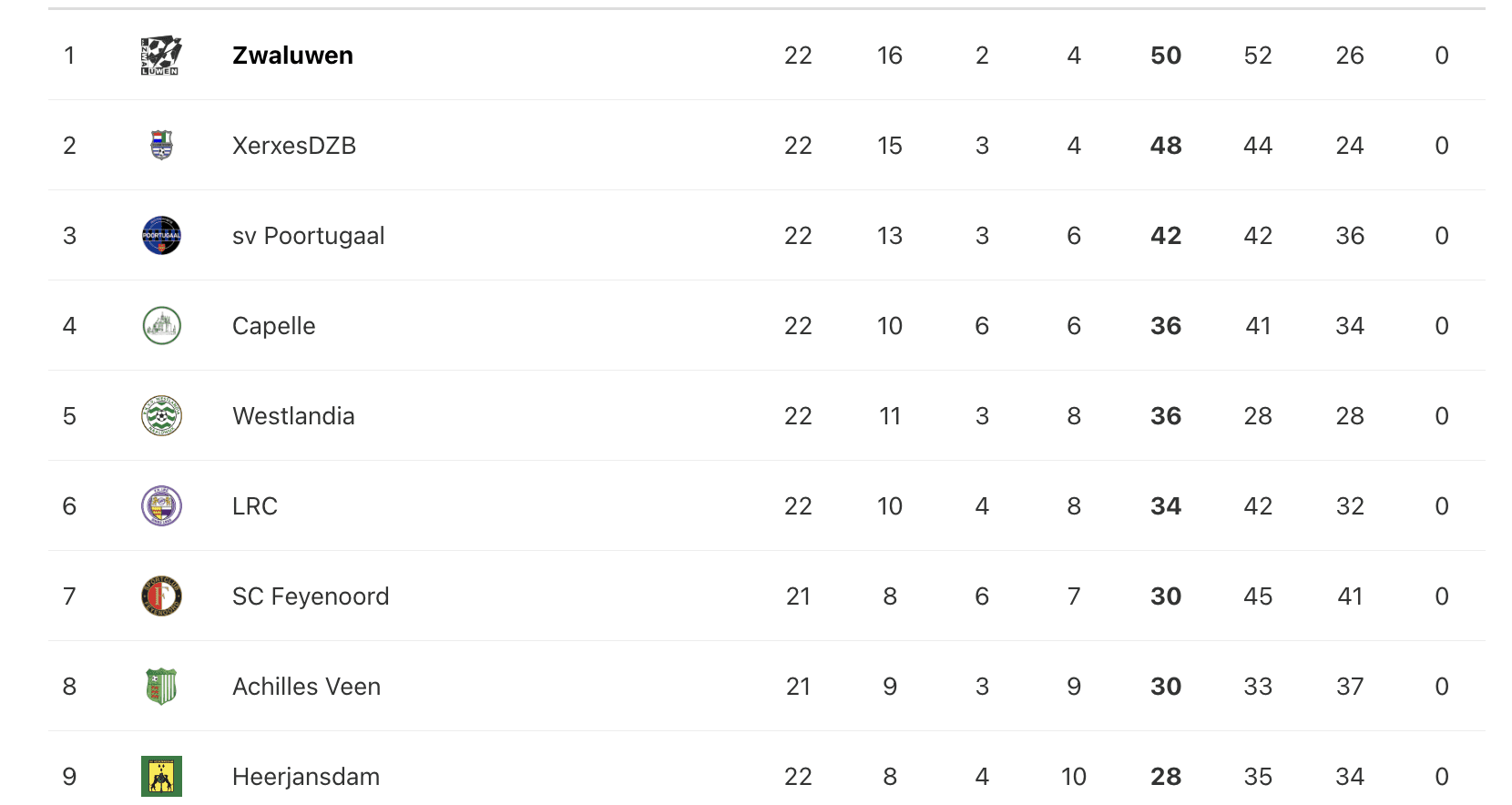This screenshot has width=1512, height=805.
Task: Click the Zwaluwen club logo
Action: pyautogui.click(x=161, y=56)
